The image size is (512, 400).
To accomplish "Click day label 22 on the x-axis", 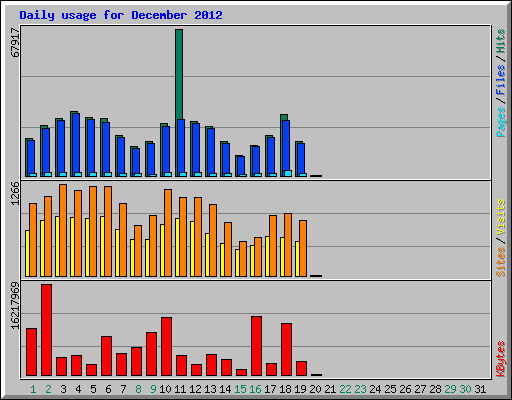I will (x=345, y=389).
